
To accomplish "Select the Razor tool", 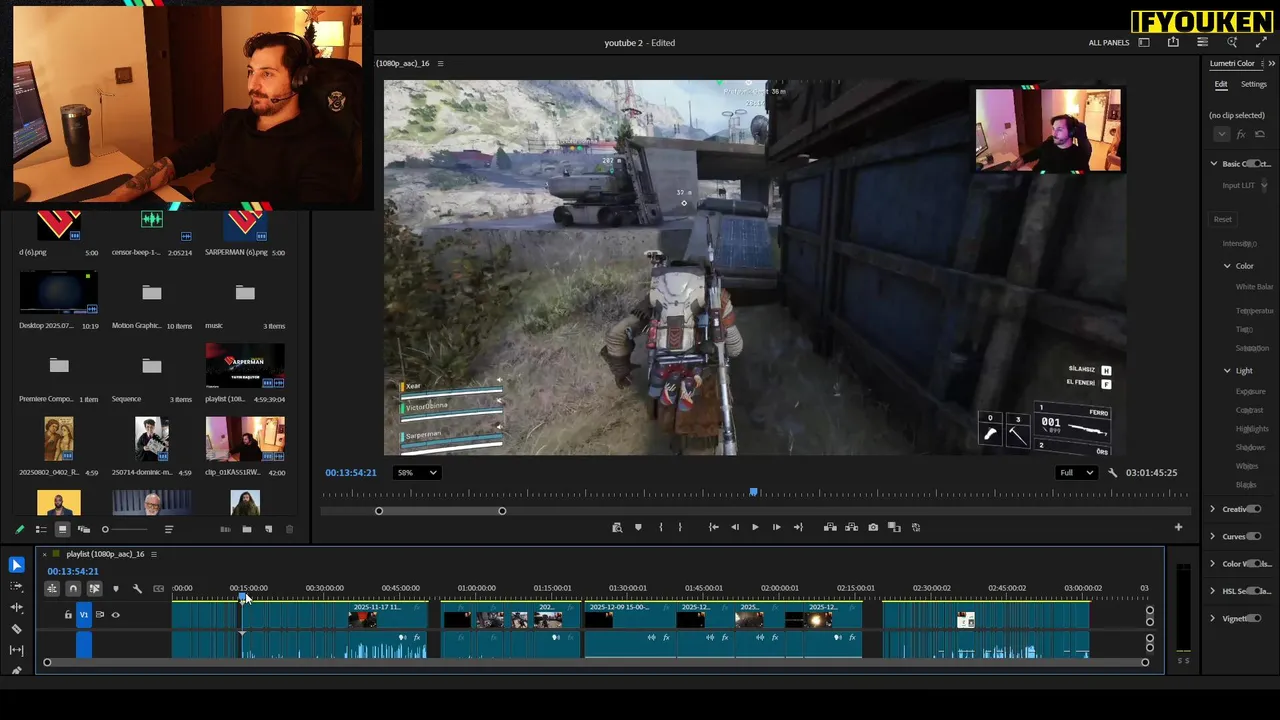I will pos(16,629).
